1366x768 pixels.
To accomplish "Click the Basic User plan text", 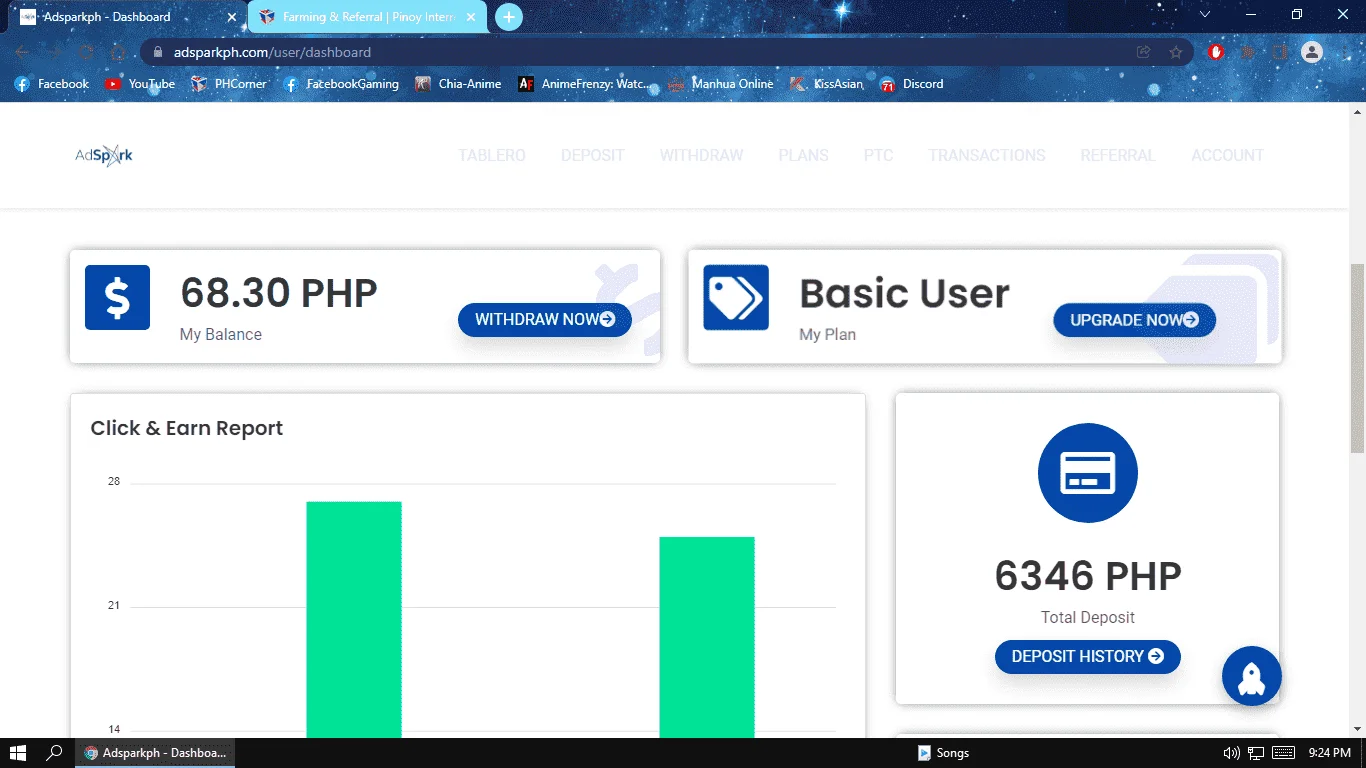I will pos(904,293).
